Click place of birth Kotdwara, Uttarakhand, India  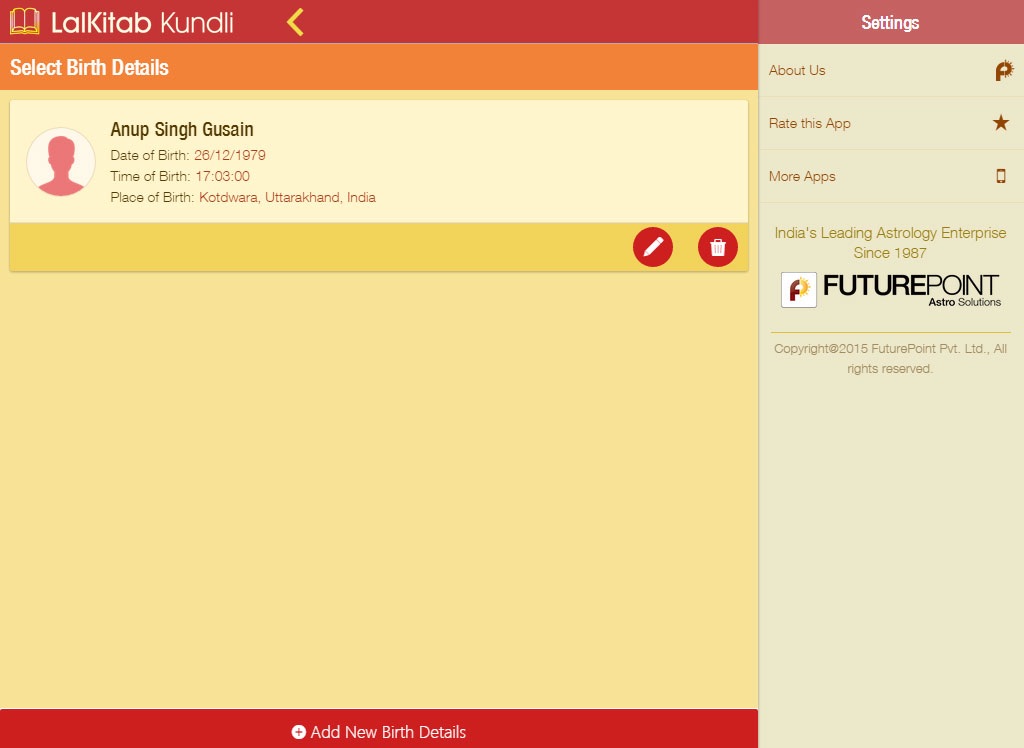click(287, 197)
